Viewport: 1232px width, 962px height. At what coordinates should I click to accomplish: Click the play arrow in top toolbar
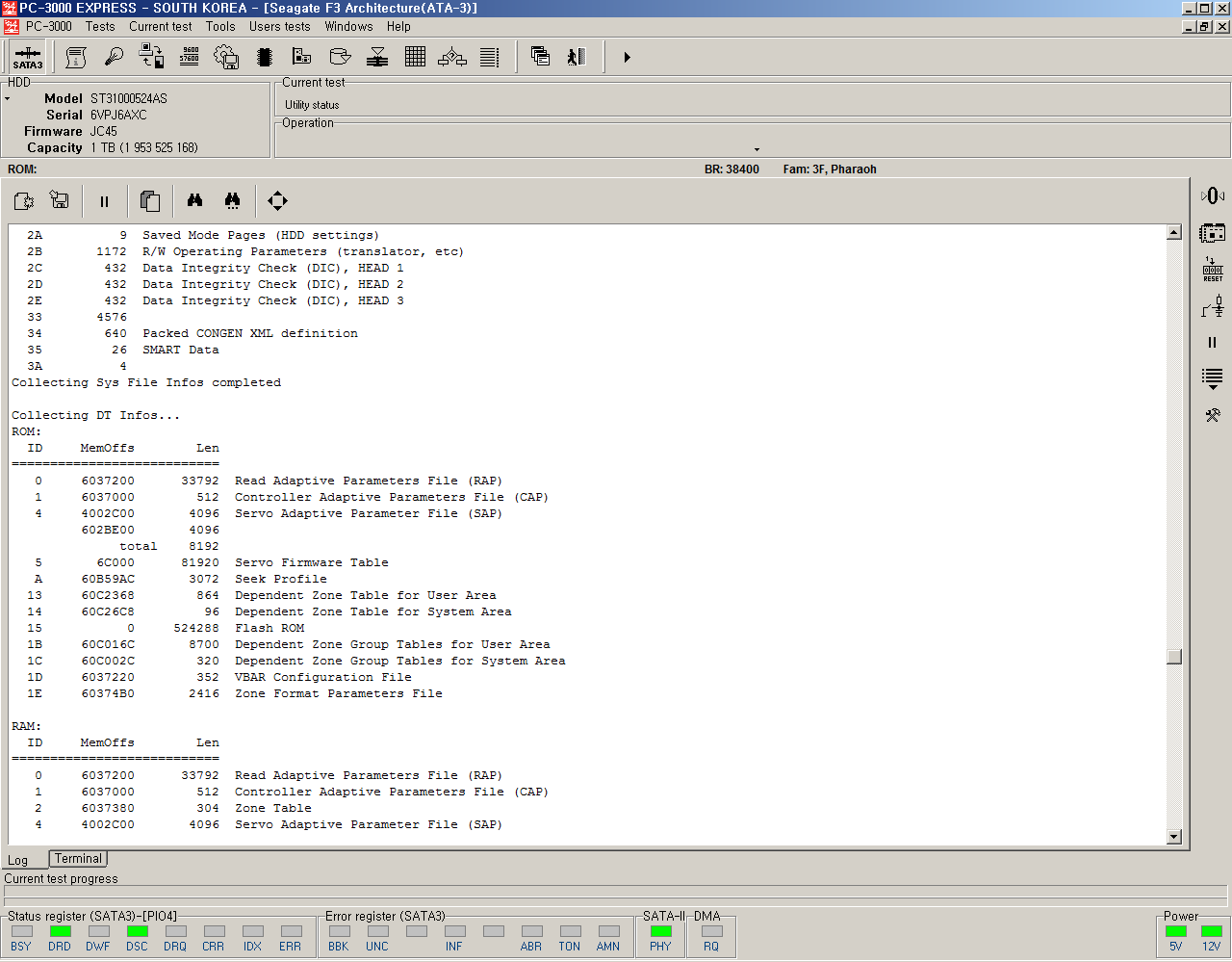[627, 58]
